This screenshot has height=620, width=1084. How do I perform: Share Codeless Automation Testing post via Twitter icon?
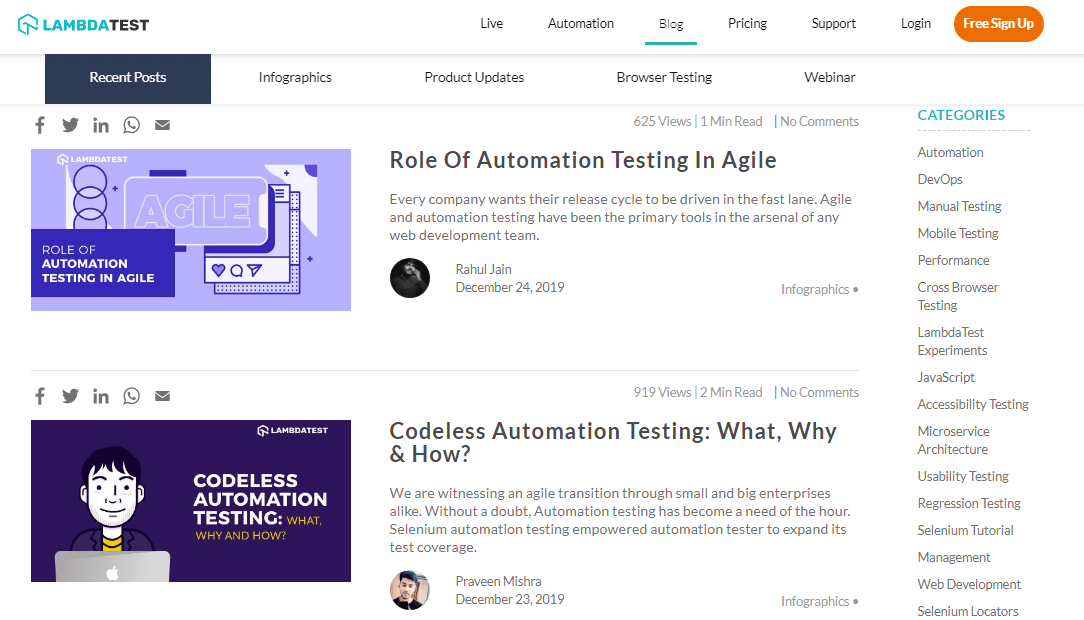click(70, 395)
